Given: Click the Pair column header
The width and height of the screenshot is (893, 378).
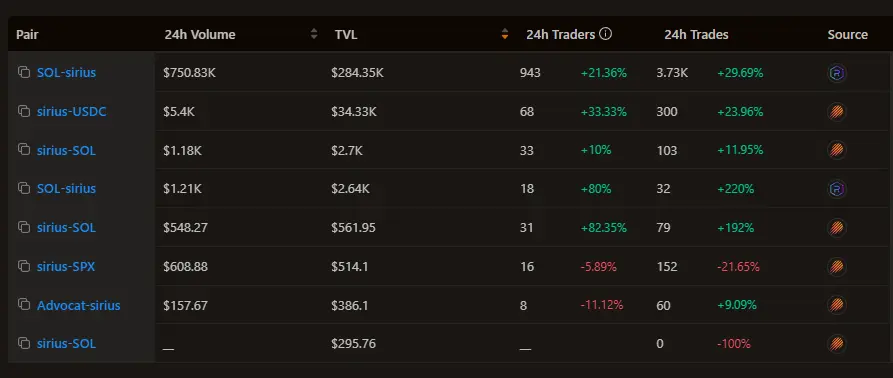Looking at the screenshot, I should (27, 35).
